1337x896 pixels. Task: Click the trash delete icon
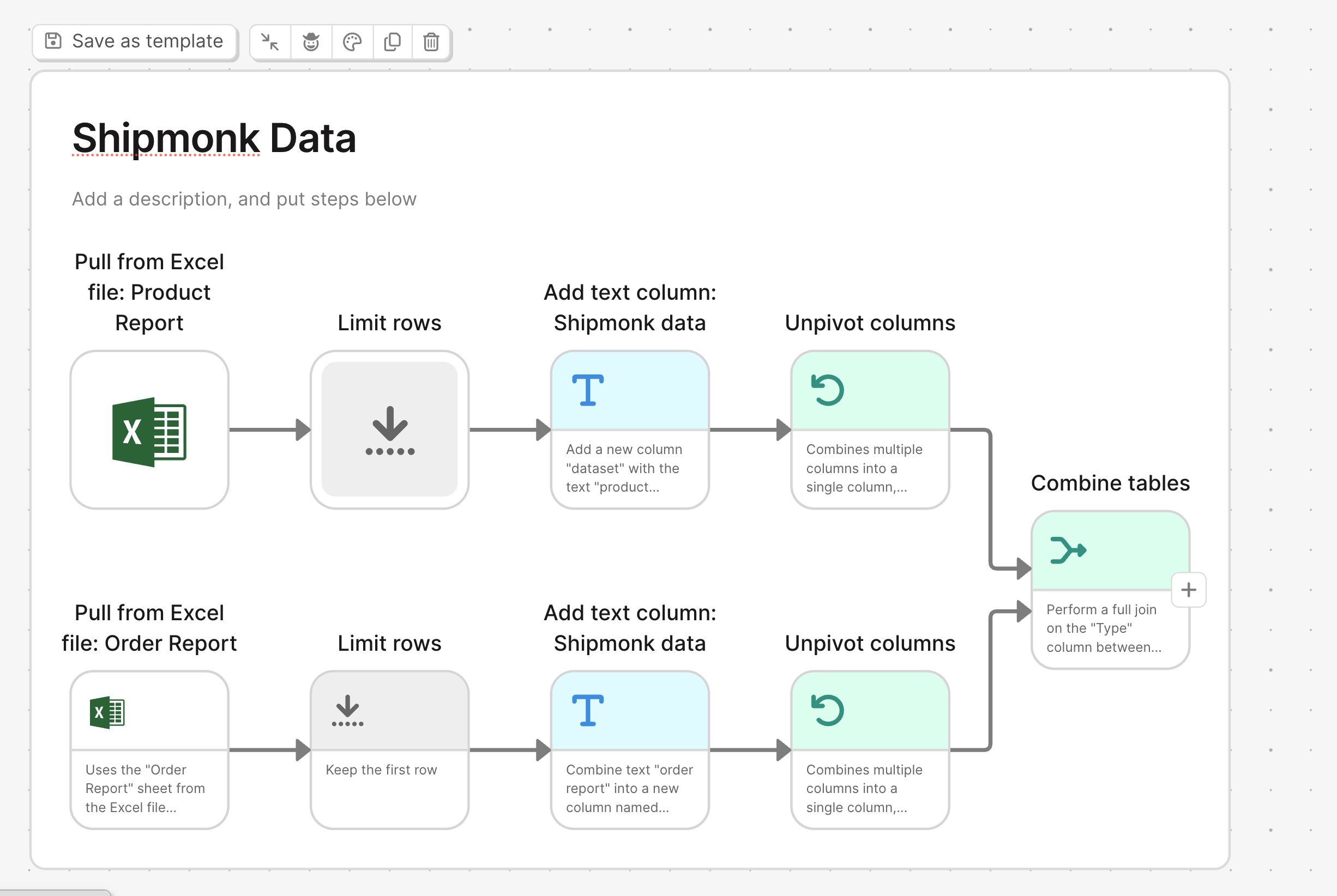(x=431, y=42)
